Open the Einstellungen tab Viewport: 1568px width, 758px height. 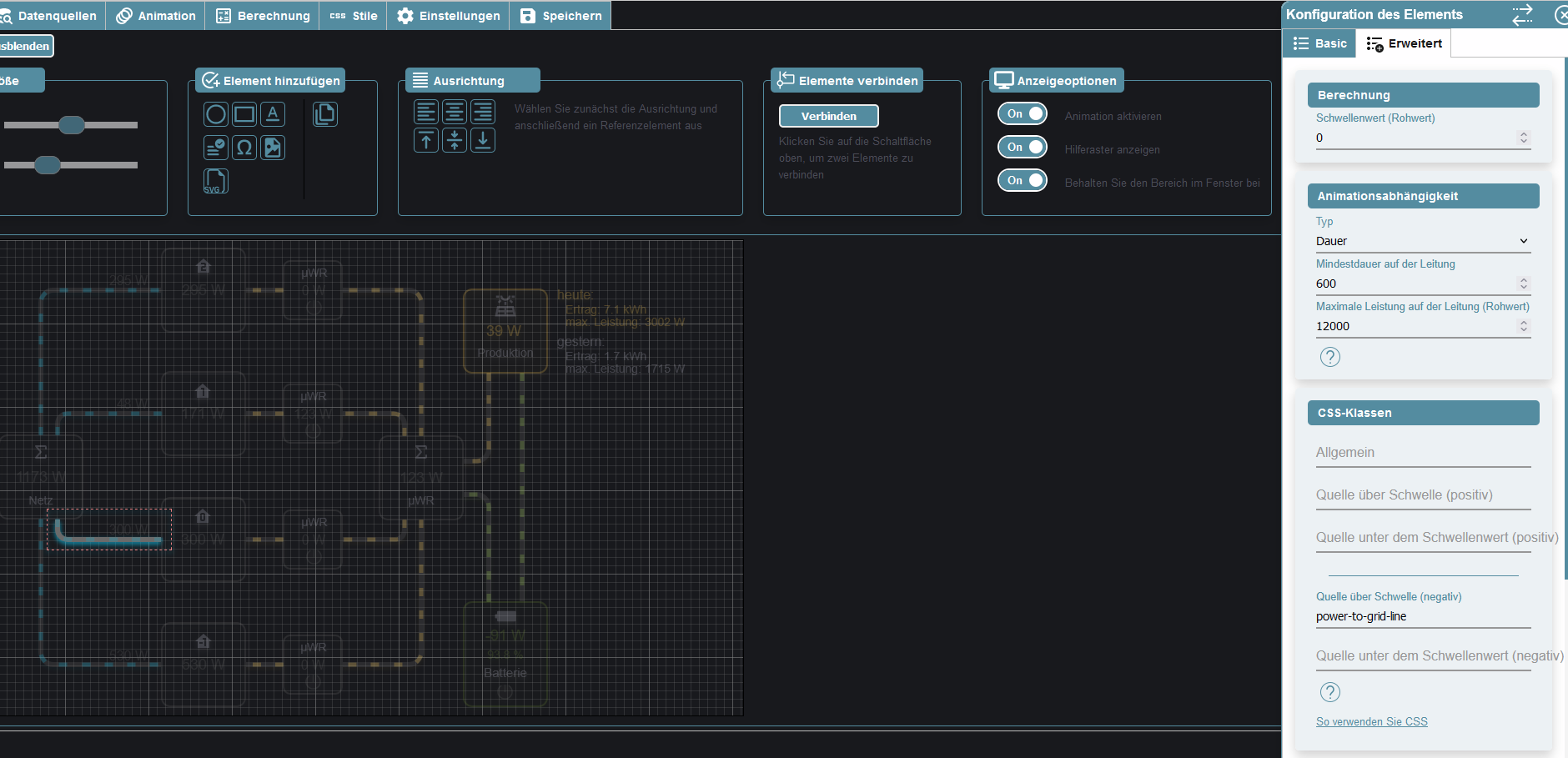point(449,16)
